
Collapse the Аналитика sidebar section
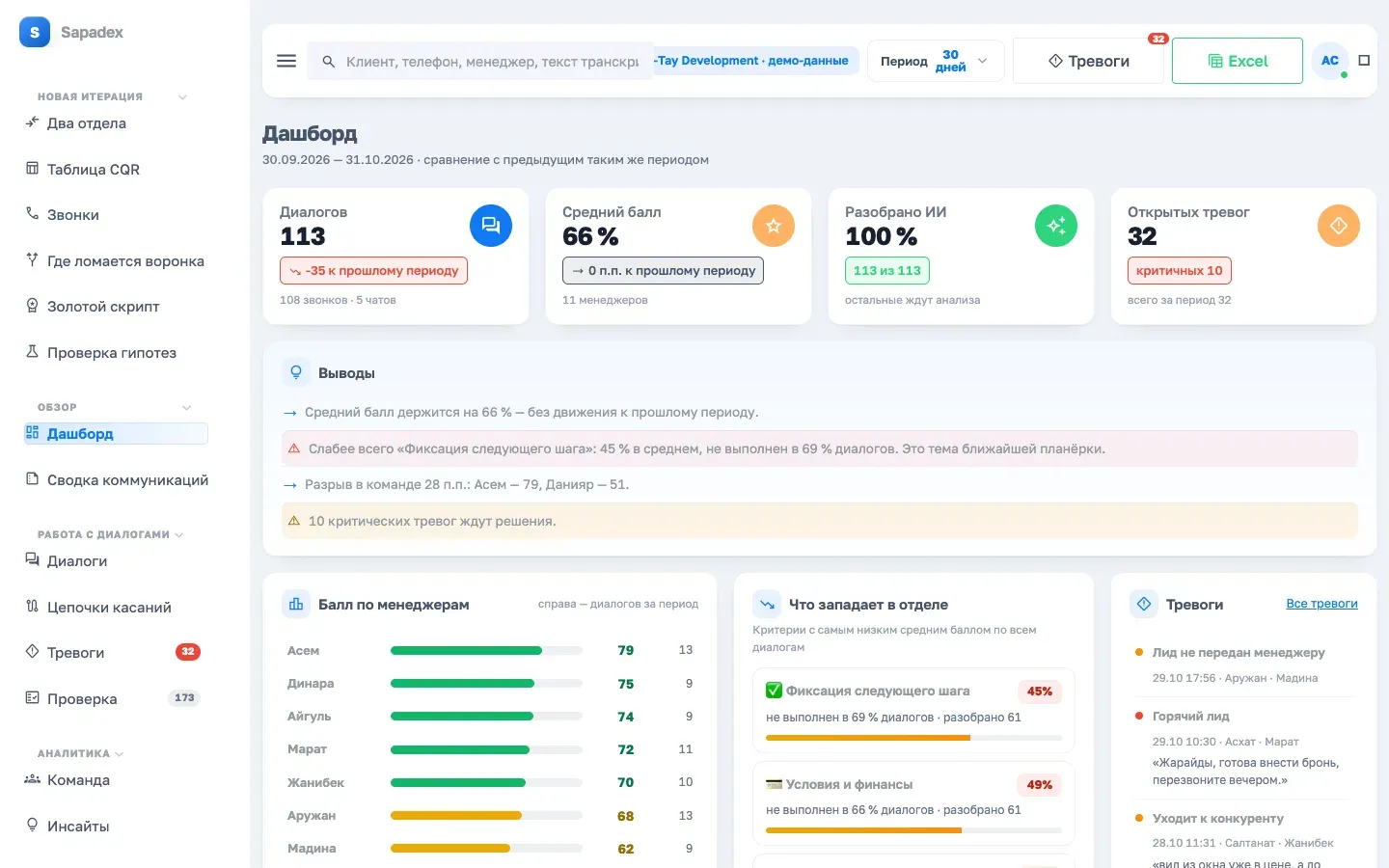coord(120,753)
